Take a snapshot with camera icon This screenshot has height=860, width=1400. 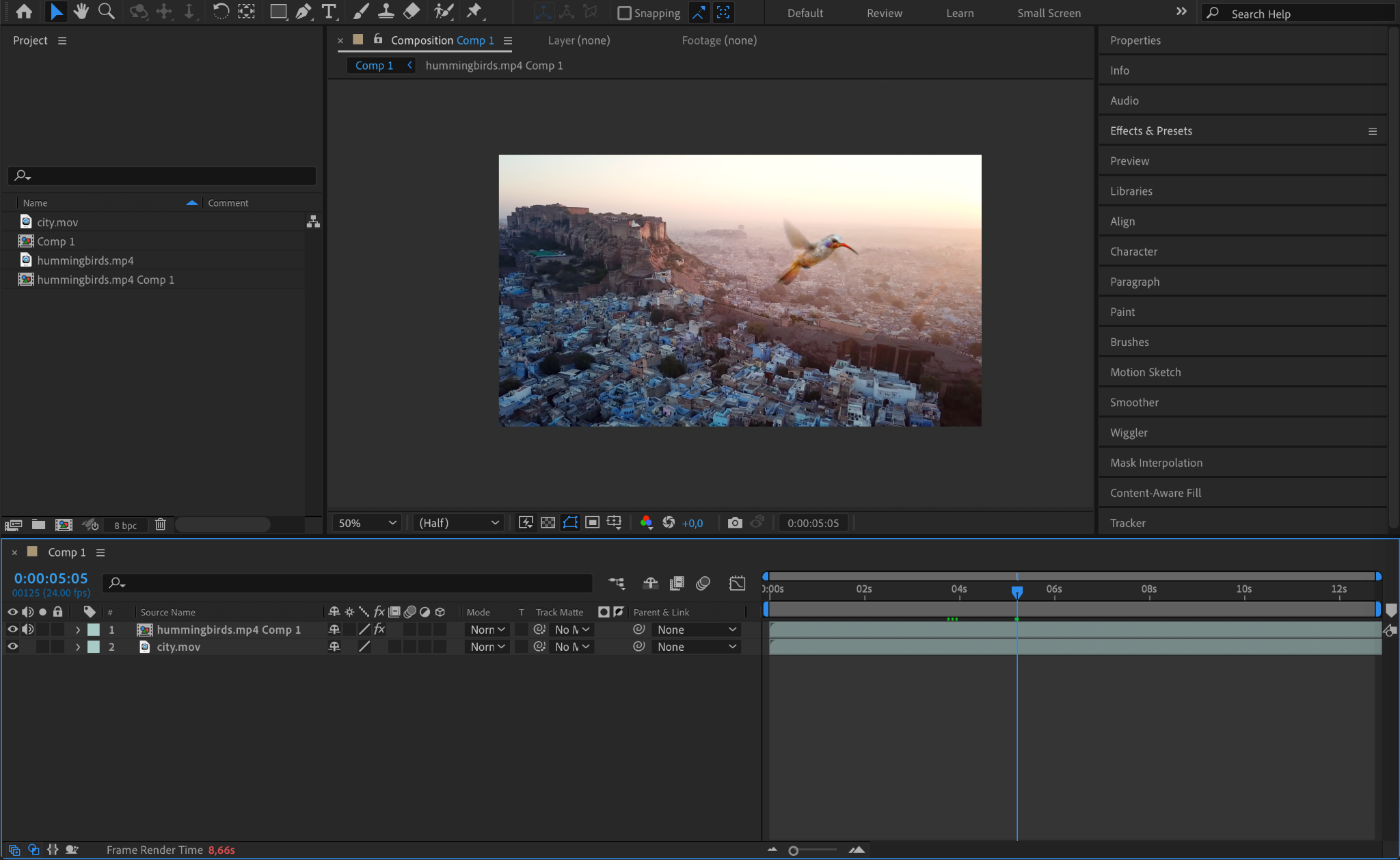(735, 523)
